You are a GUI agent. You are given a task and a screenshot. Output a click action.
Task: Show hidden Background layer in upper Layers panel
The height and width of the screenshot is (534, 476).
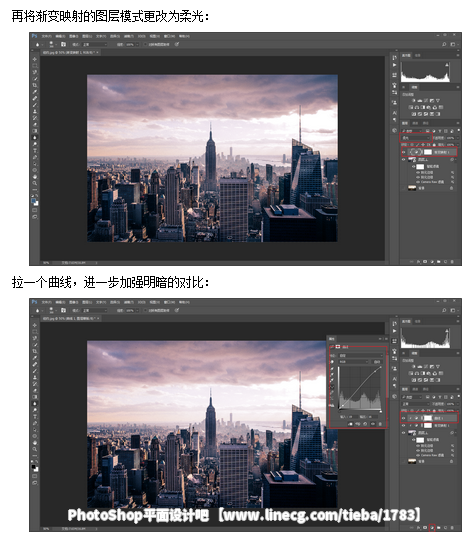(404, 188)
